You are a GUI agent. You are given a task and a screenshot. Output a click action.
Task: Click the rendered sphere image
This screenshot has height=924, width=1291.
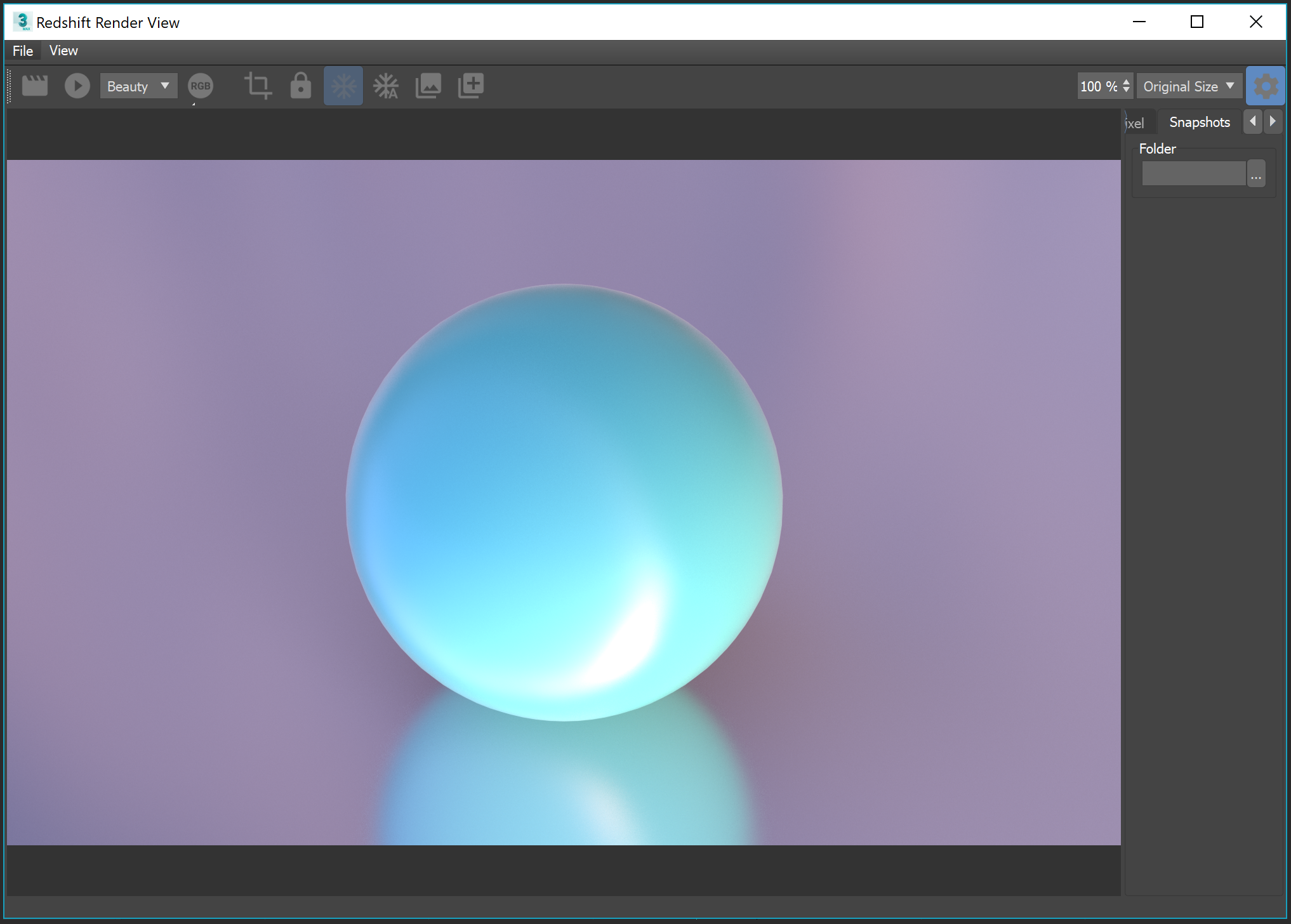[x=564, y=502]
